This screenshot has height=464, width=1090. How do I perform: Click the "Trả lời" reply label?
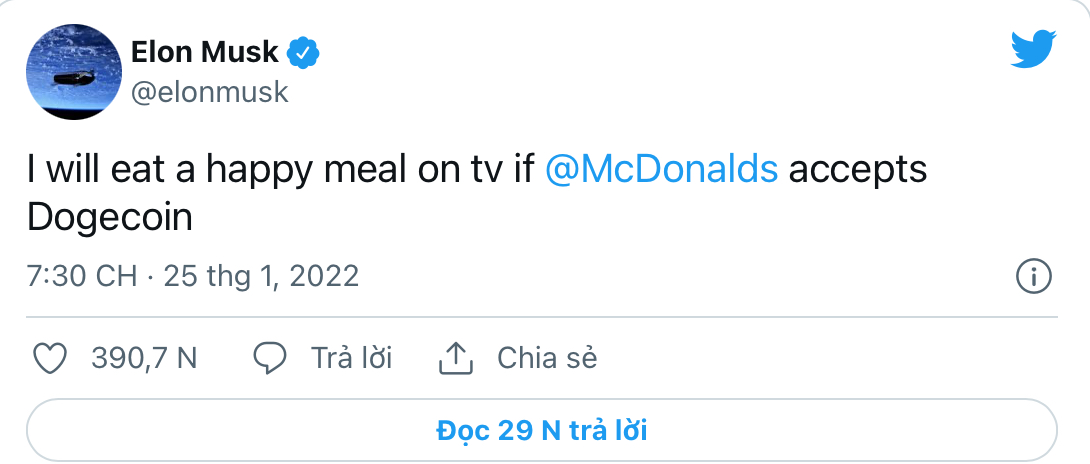pos(351,357)
